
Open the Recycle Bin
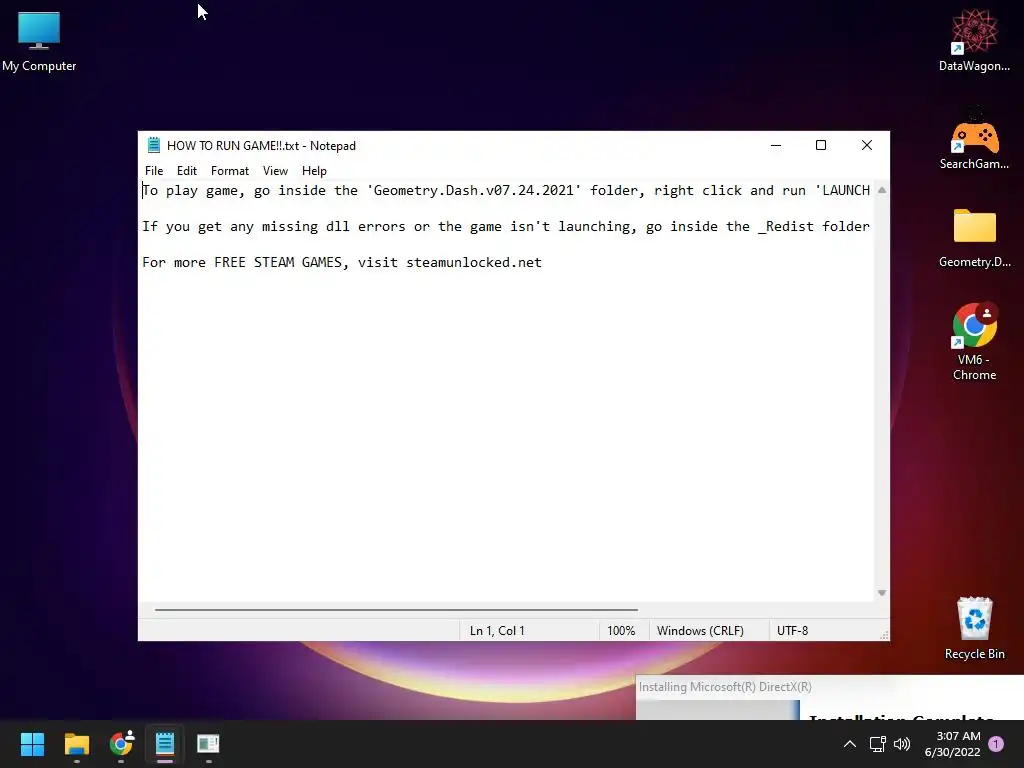click(974, 628)
